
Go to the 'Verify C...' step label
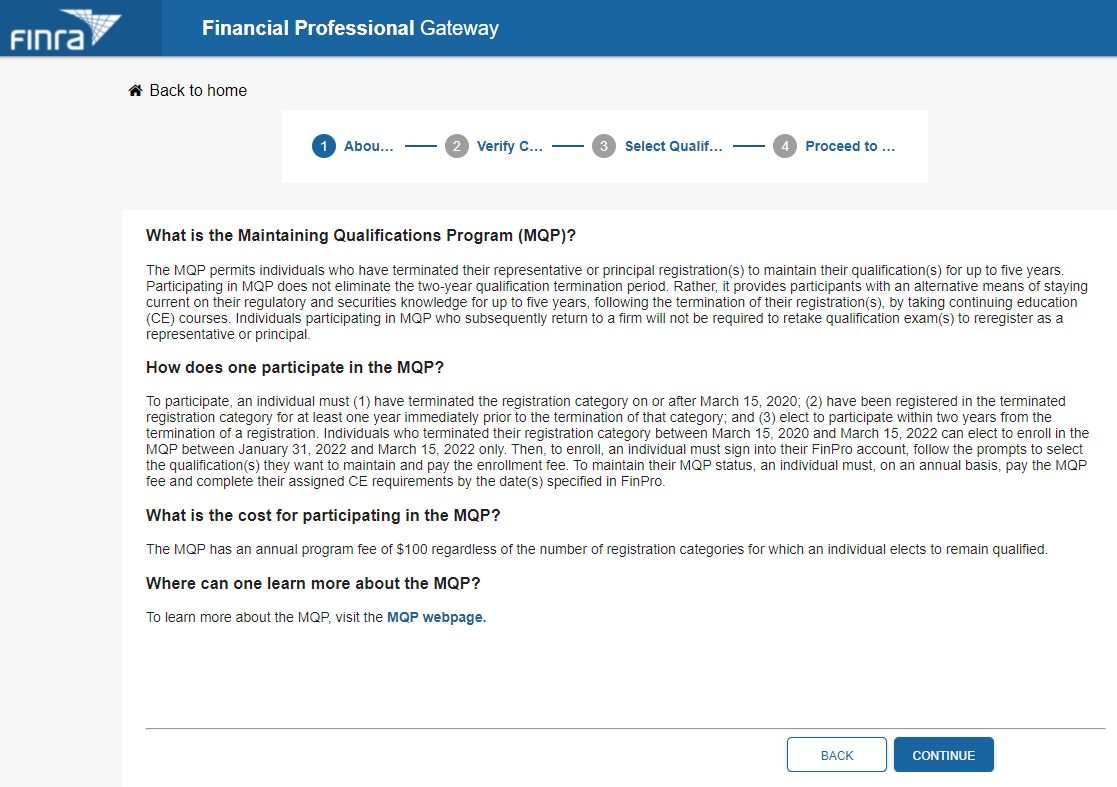pyautogui.click(x=509, y=146)
